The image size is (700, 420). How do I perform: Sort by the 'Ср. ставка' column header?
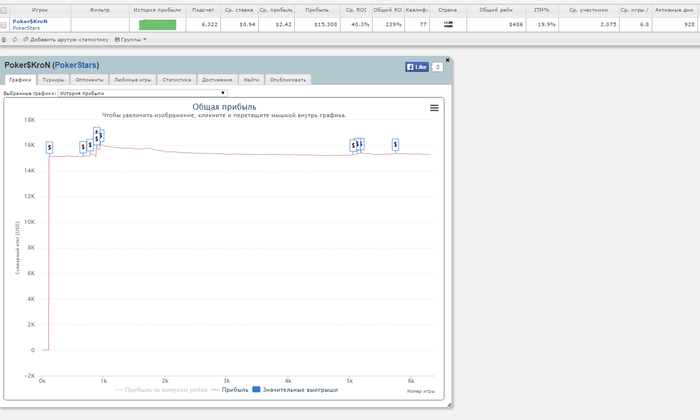point(239,10)
